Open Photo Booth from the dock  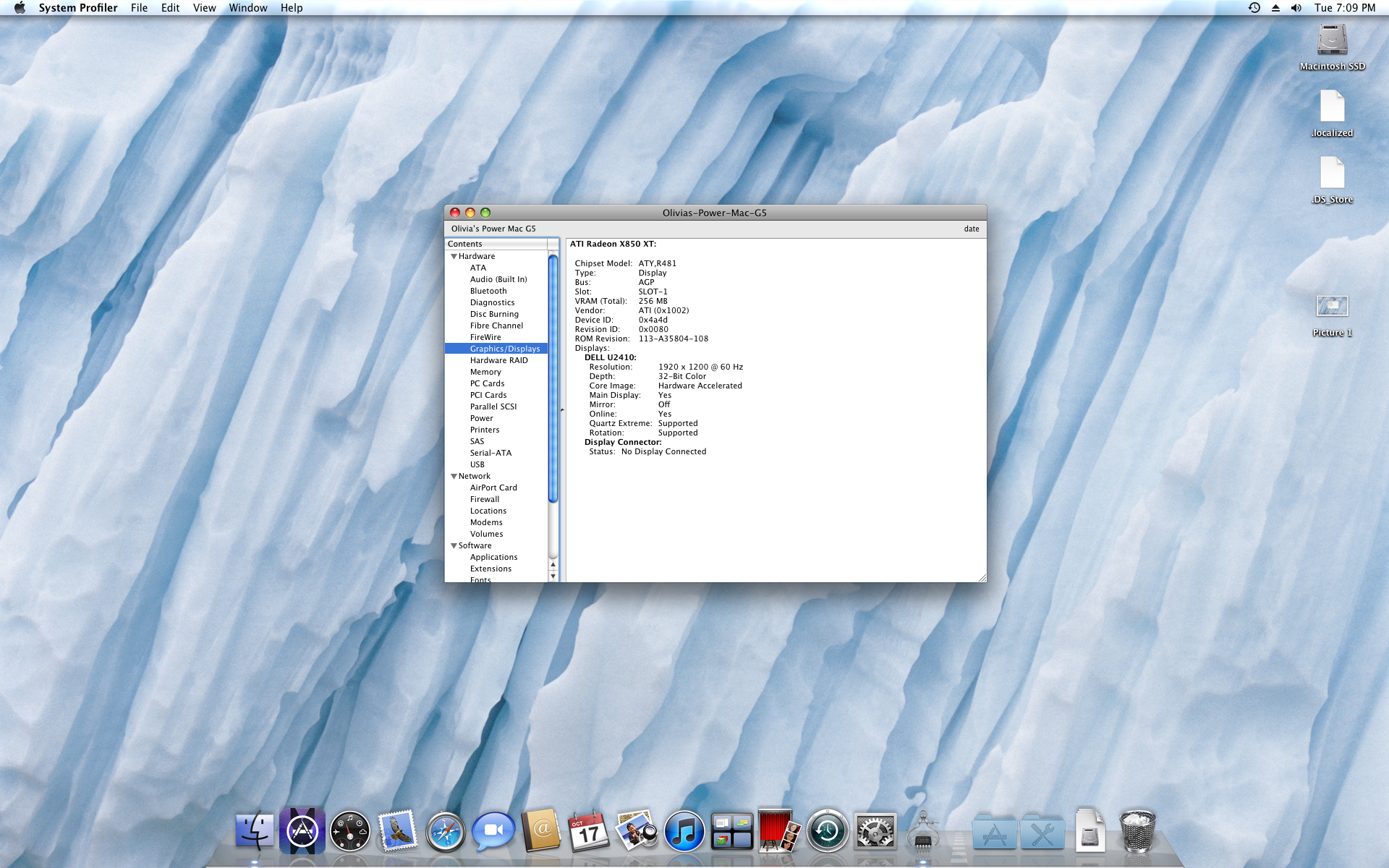pos(778,832)
